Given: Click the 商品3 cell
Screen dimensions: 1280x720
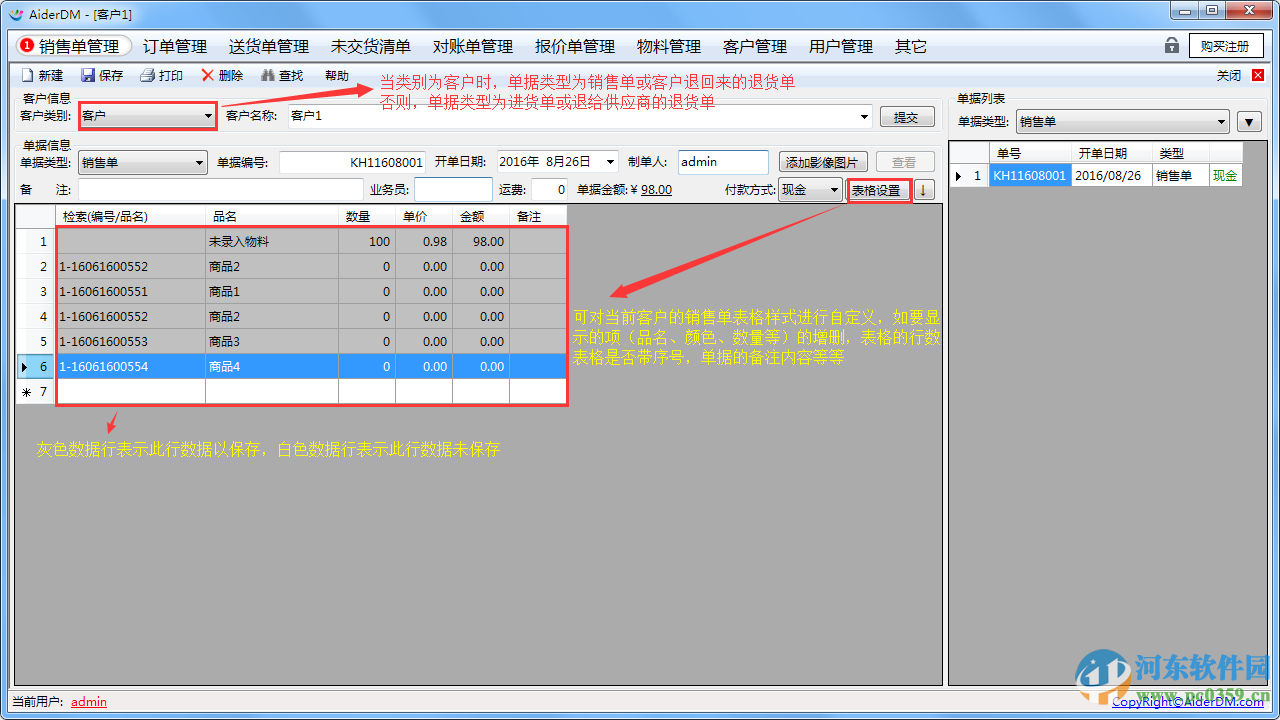Looking at the screenshot, I should (x=272, y=341).
